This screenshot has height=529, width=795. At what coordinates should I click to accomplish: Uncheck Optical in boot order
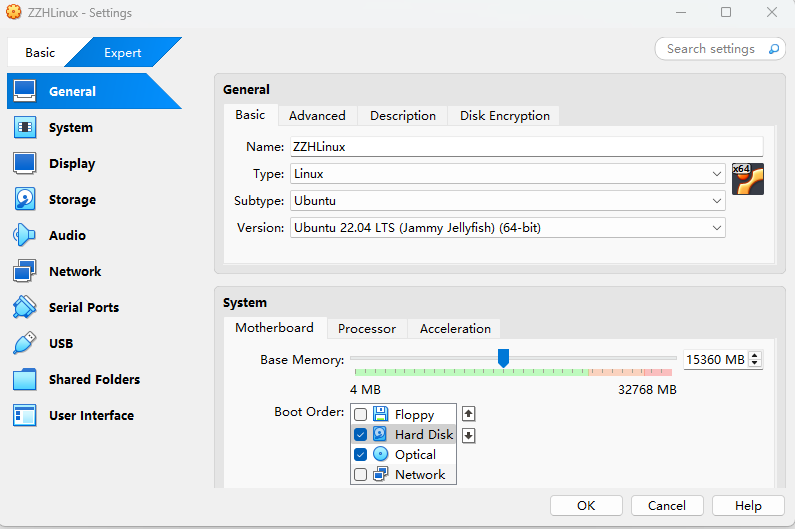(360, 454)
